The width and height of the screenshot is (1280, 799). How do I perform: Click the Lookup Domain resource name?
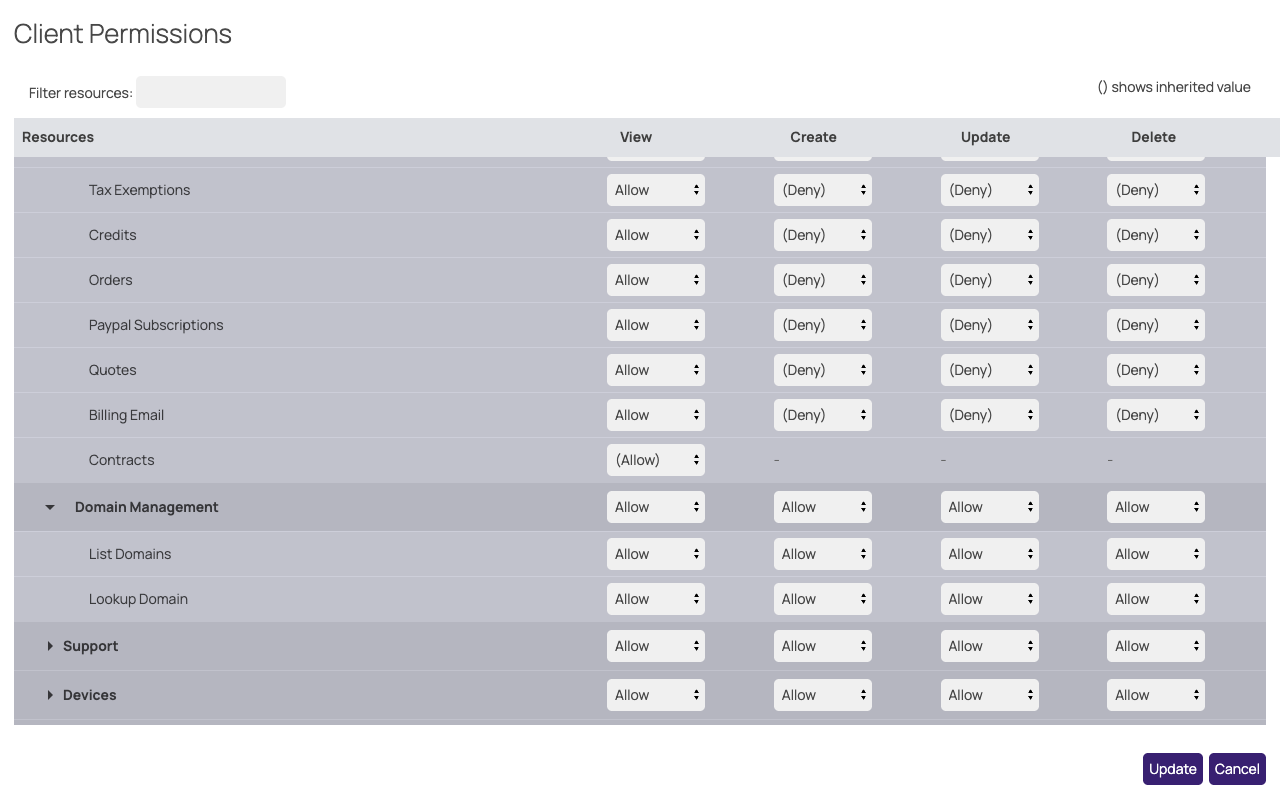click(x=138, y=599)
